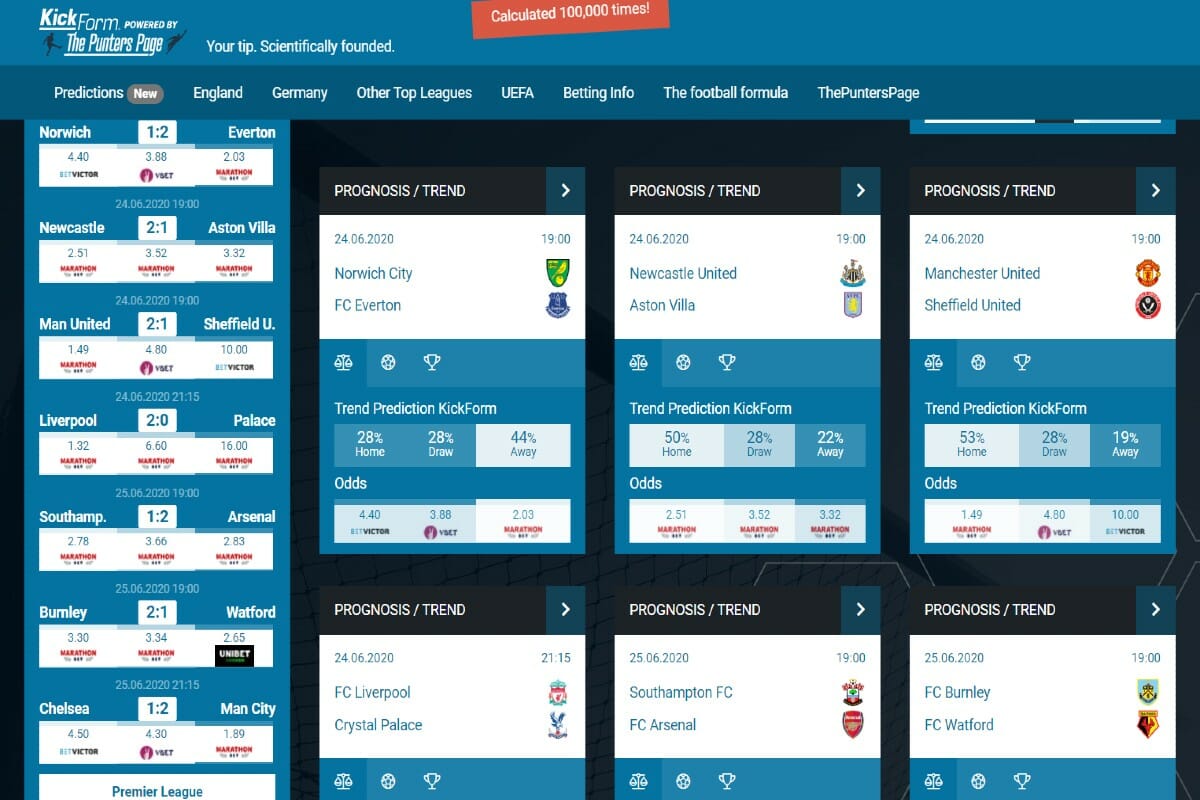Click the FC Everton crest in the prognosis card
Image resolution: width=1200 pixels, height=800 pixels.
pyautogui.click(x=557, y=305)
